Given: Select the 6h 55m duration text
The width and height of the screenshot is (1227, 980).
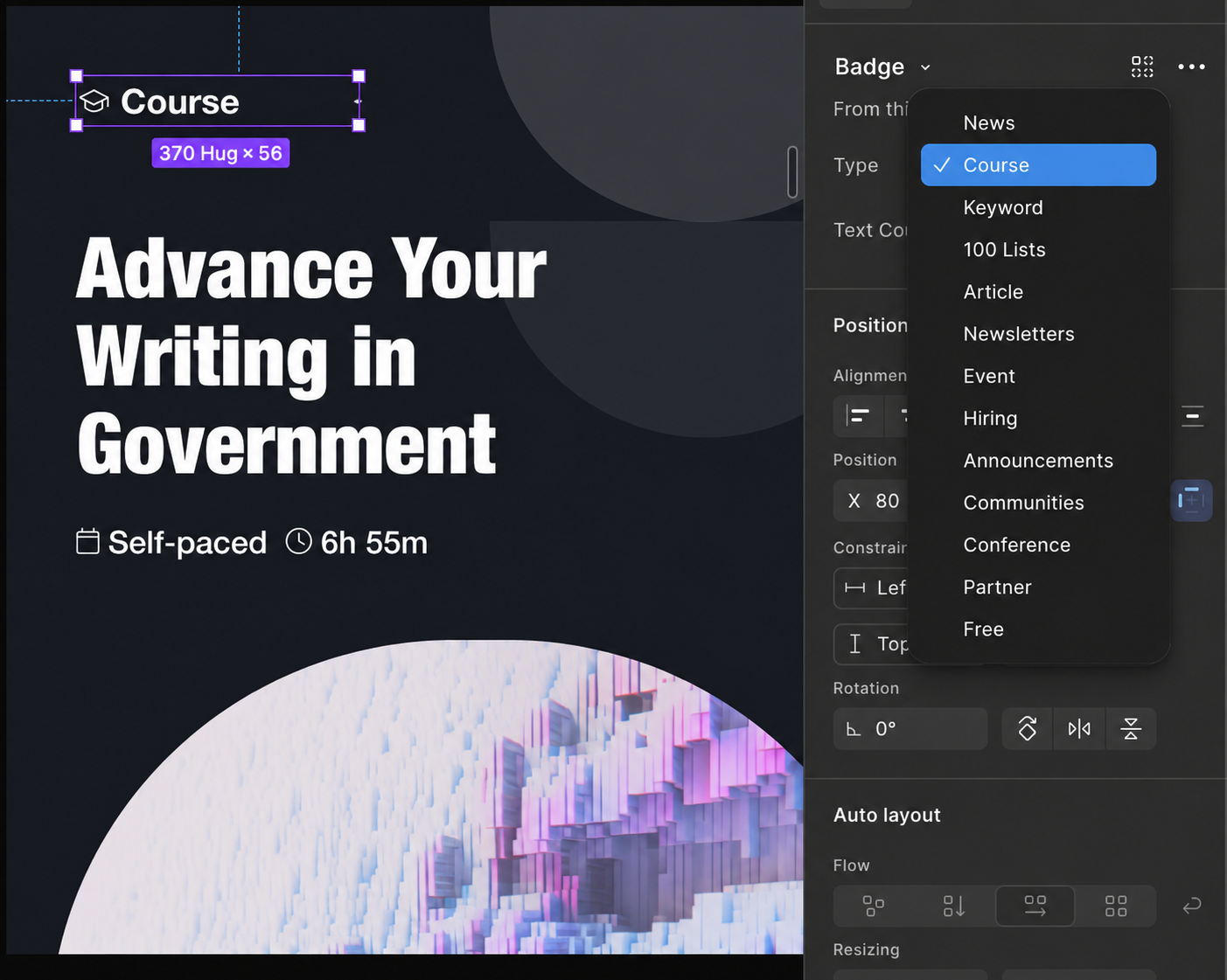Looking at the screenshot, I should (374, 543).
